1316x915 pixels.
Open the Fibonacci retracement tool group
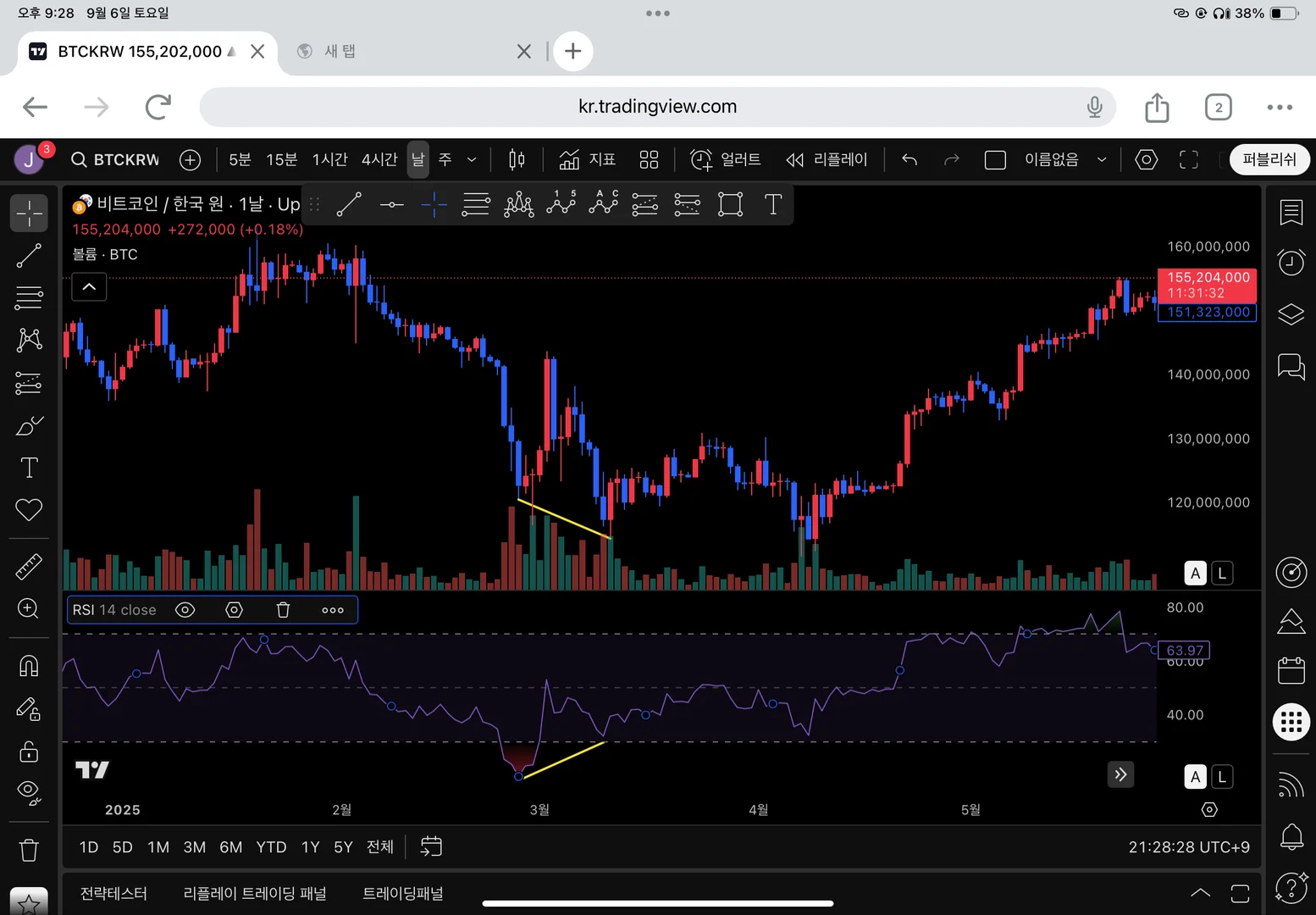pyautogui.click(x=29, y=297)
